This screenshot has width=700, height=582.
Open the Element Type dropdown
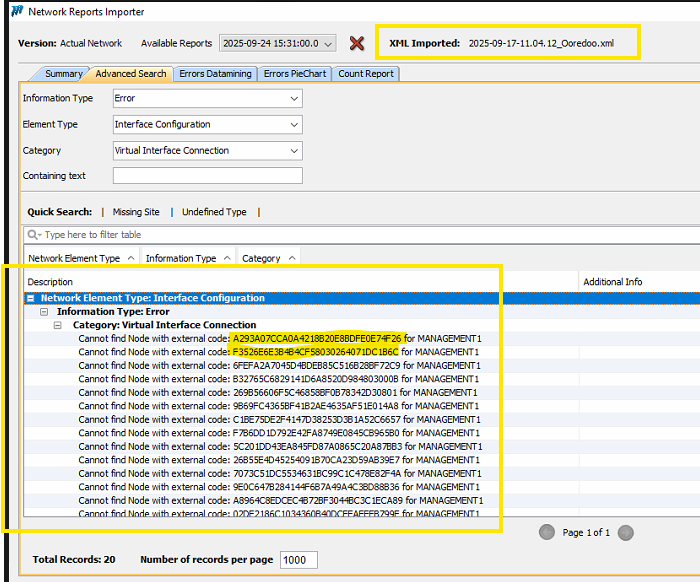tap(293, 125)
